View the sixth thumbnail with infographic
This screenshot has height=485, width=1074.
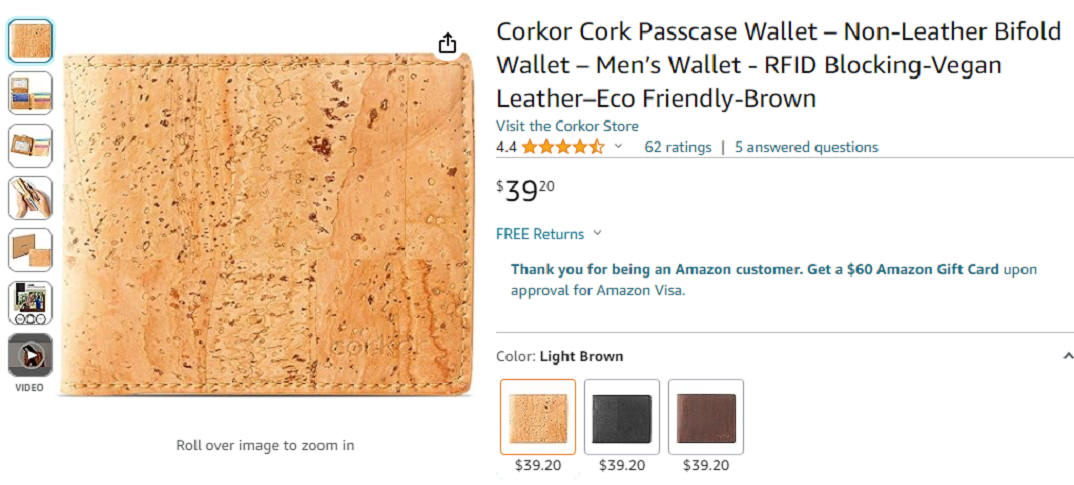pyautogui.click(x=30, y=303)
